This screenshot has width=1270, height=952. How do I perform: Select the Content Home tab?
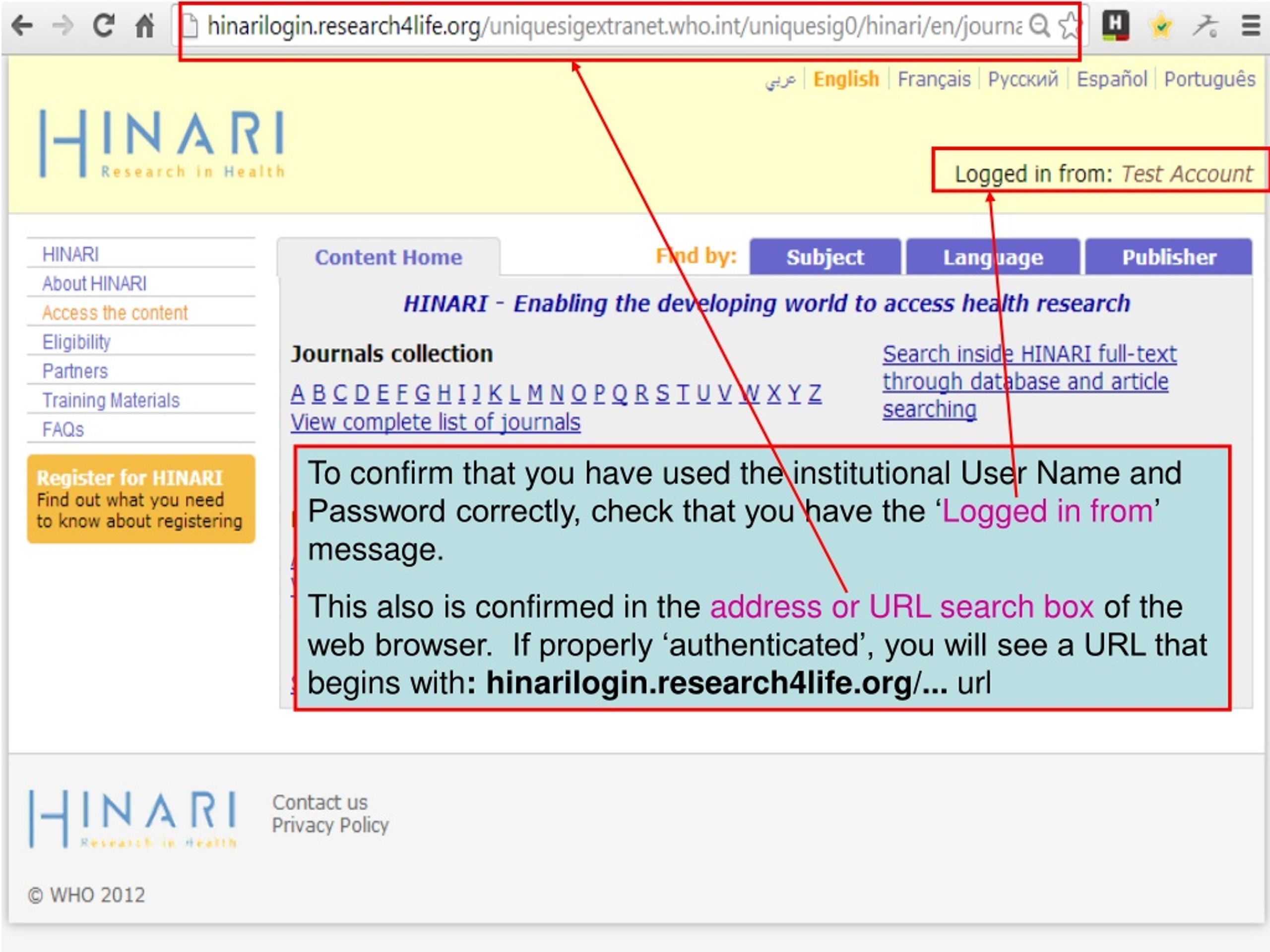[389, 257]
